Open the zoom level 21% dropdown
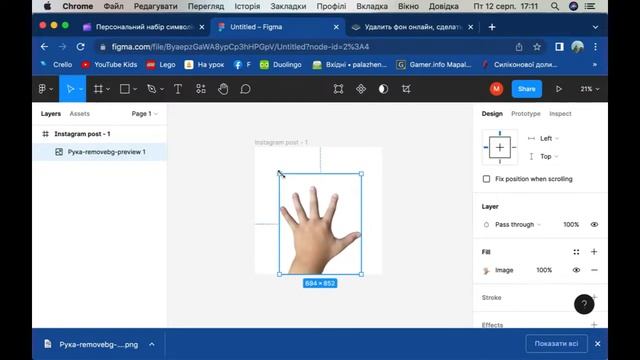The width and height of the screenshot is (640, 360). click(590, 89)
